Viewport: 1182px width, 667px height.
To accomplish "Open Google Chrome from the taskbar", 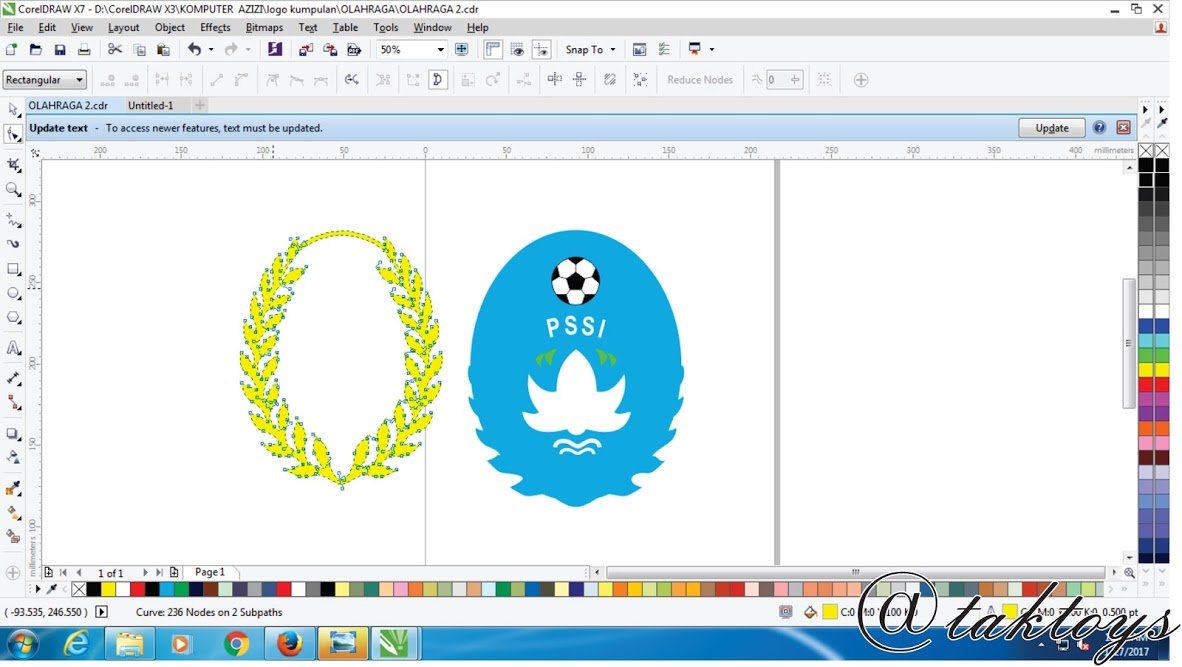I will (236, 644).
